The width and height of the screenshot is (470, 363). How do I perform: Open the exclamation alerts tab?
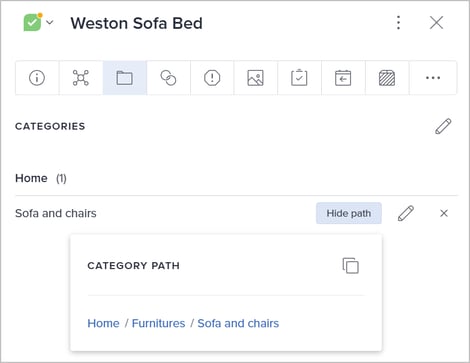[x=212, y=78]
